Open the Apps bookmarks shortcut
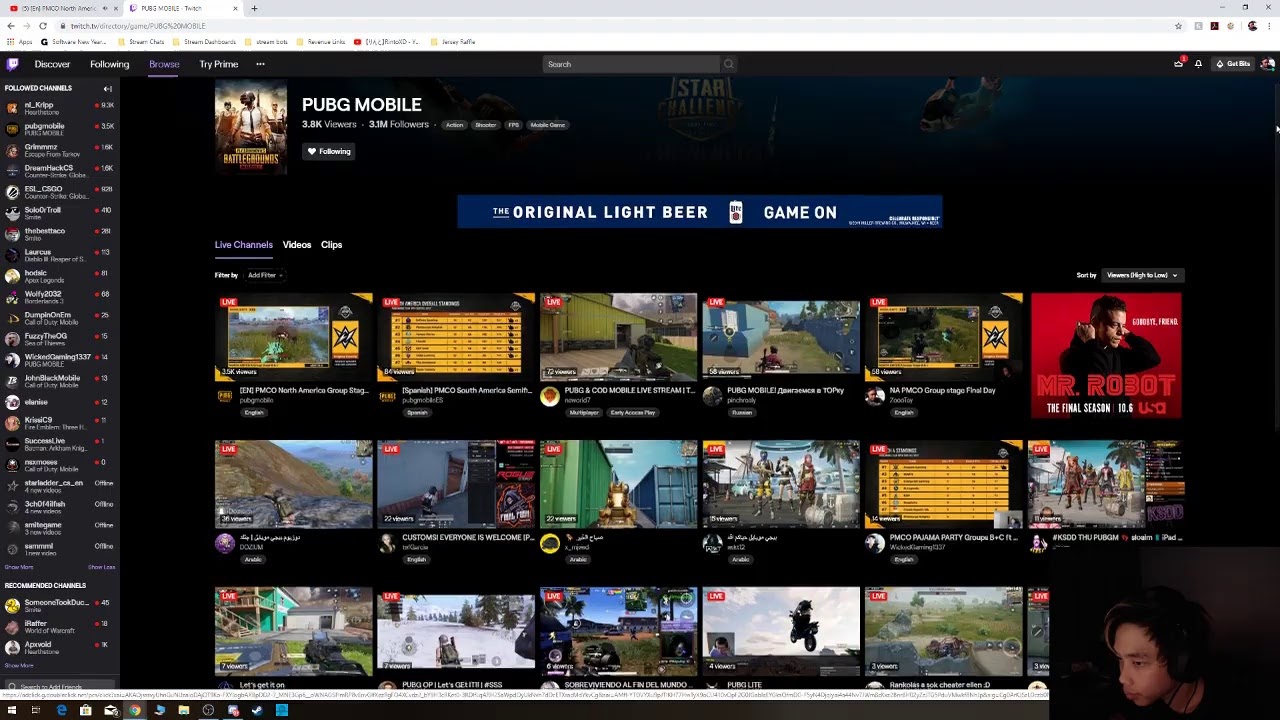 [x=19, y=42]
